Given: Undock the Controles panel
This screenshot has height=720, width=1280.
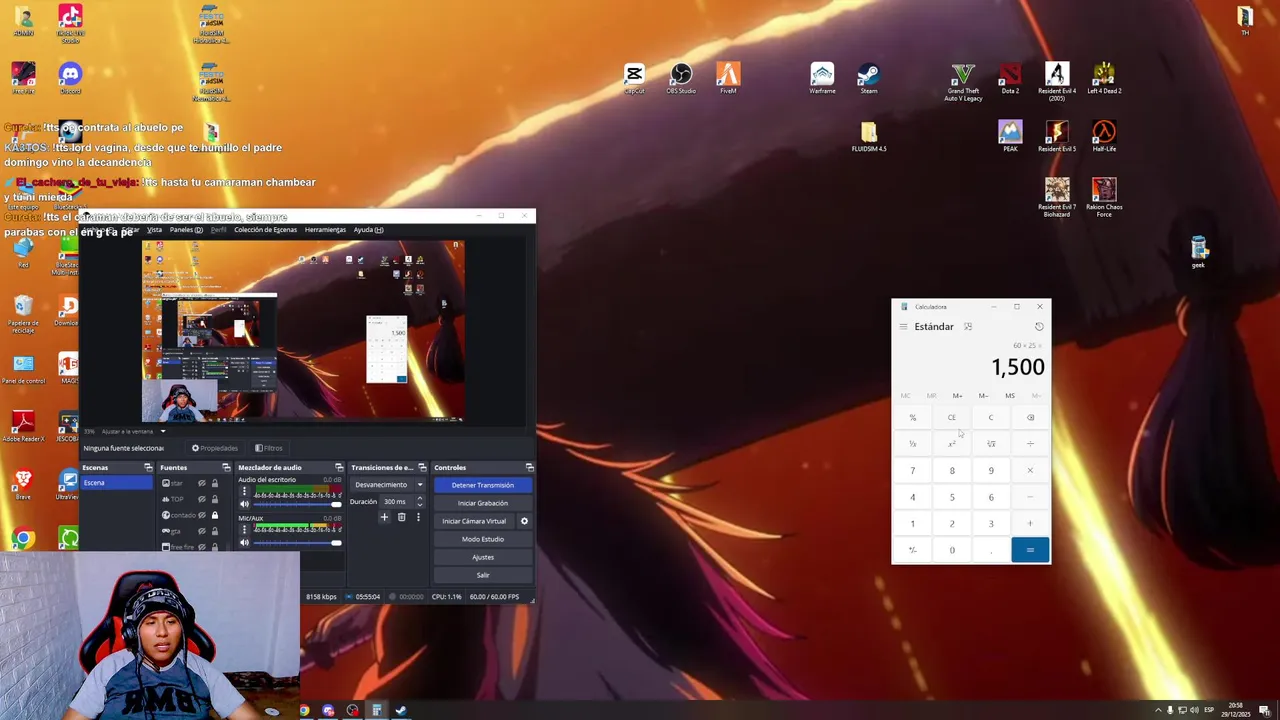Looking at the screenshot, I should [529, 467].
